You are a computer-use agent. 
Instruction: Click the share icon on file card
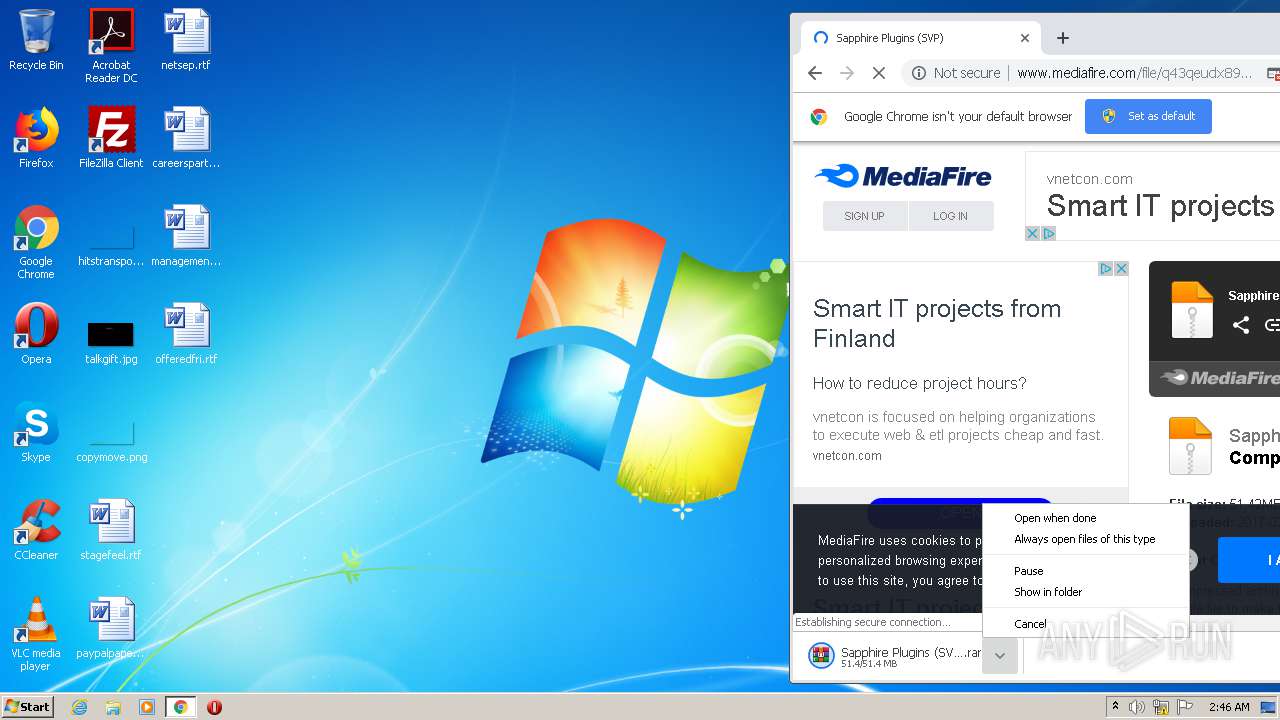click(1241, 325)
